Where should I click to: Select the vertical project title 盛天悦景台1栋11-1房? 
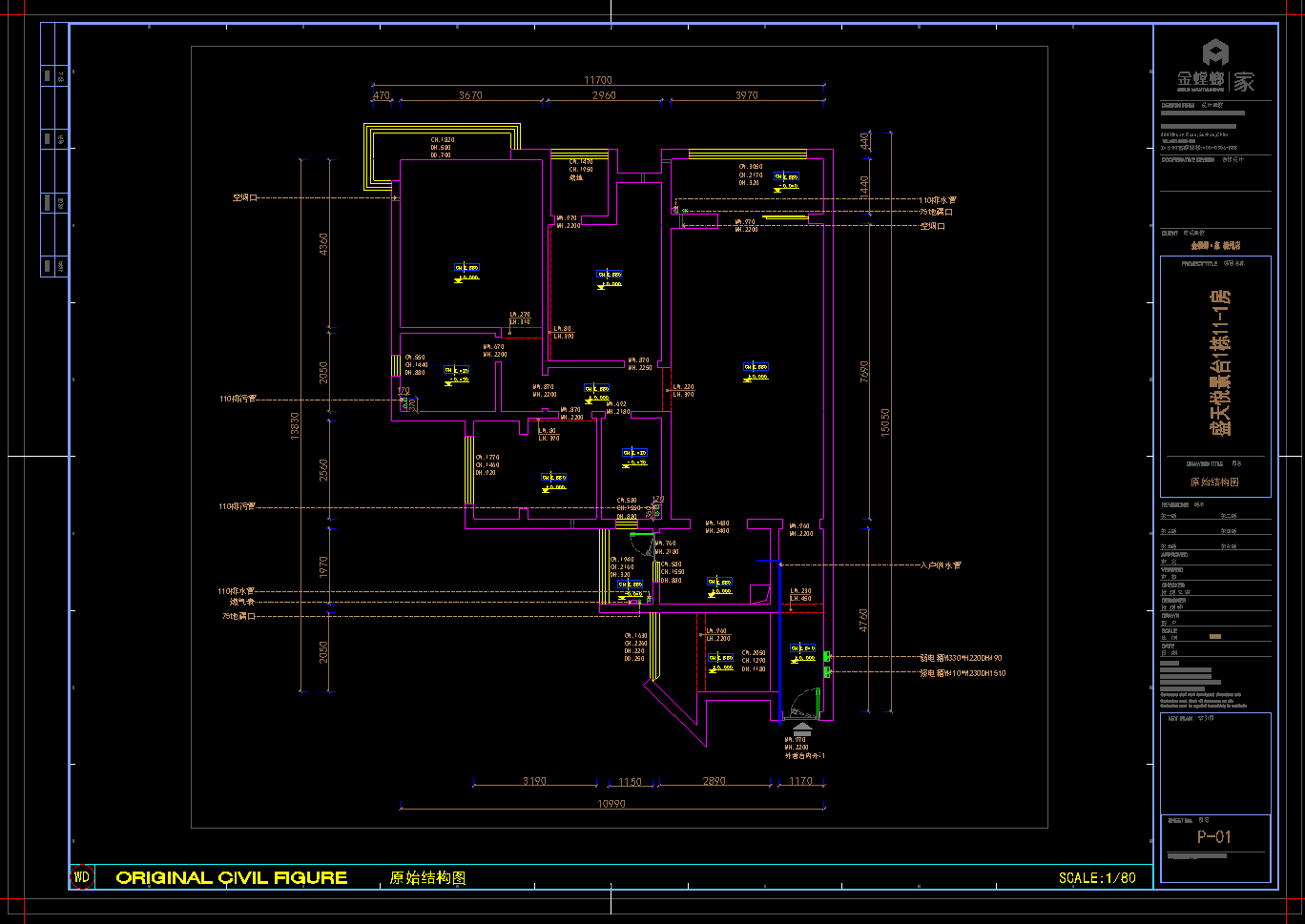coord(1221,361)
